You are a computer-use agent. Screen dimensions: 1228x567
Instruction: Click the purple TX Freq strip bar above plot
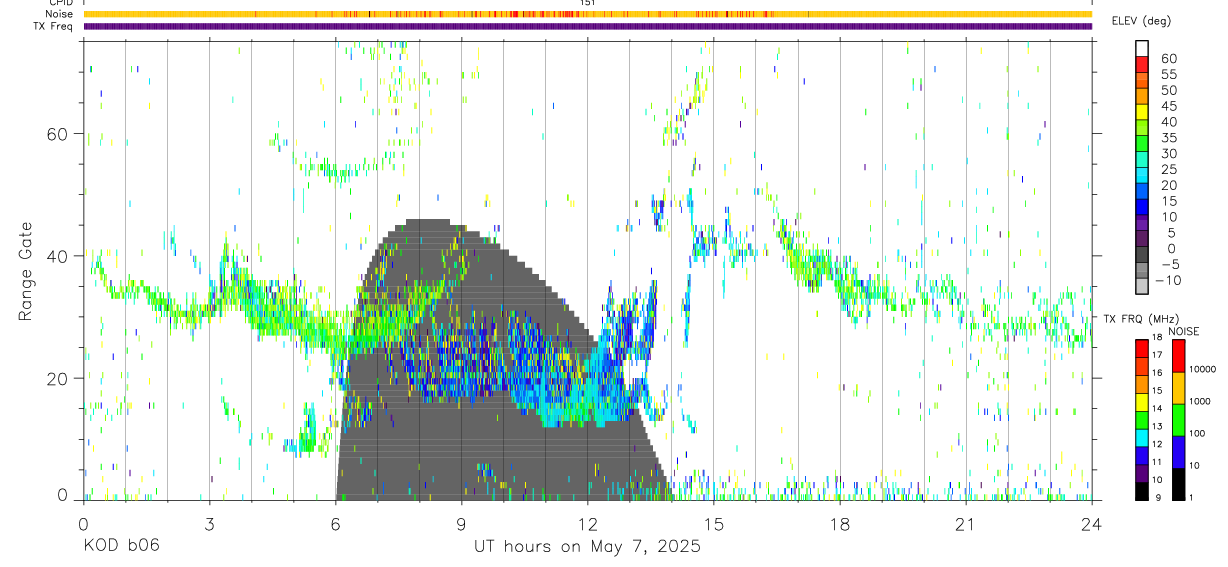[587, 26]
